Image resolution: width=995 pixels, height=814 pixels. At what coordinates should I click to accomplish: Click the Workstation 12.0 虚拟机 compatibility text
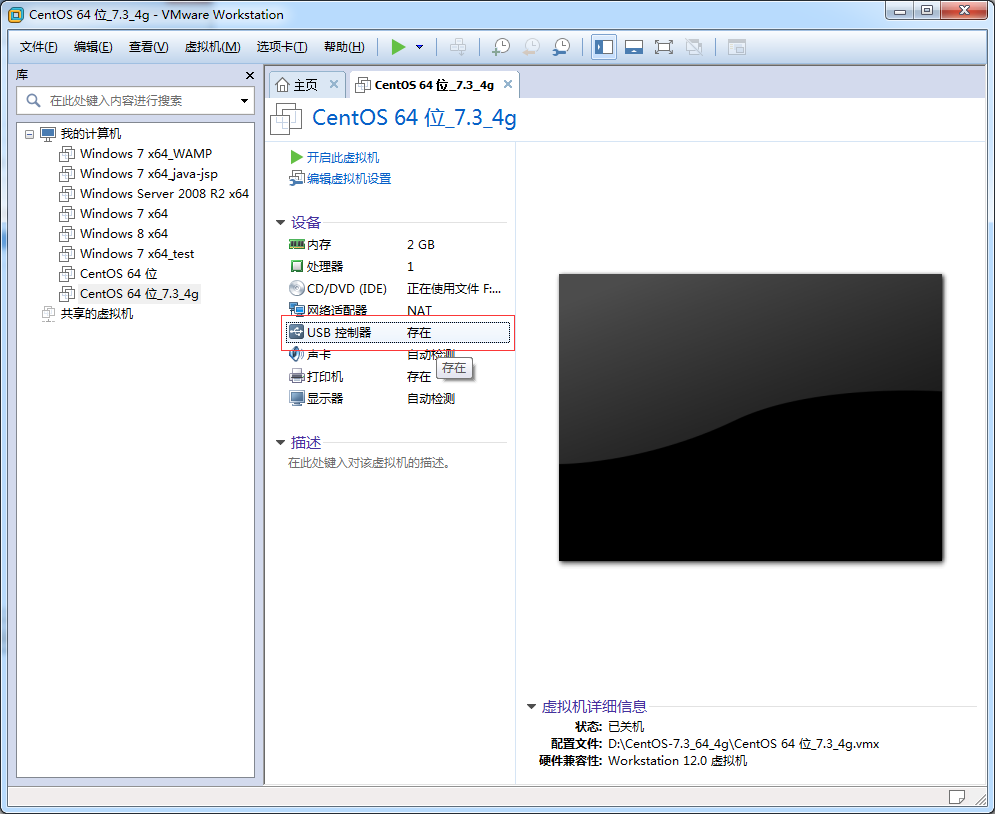(x=677, y=761)
